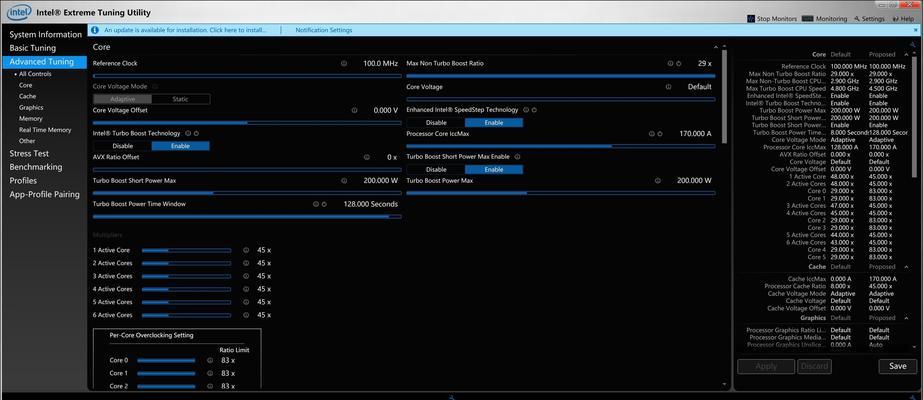The height and width of the screenshot is (400, 923).
Task: Open Profiles page
Action: coord(23,181)
